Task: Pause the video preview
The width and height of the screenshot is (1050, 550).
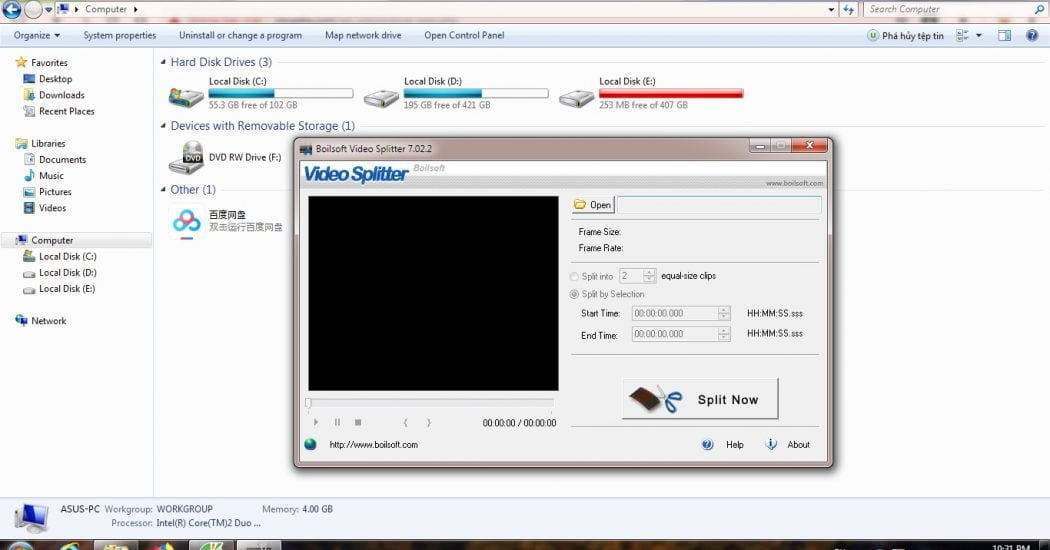Action: click(x=338, y=423)
